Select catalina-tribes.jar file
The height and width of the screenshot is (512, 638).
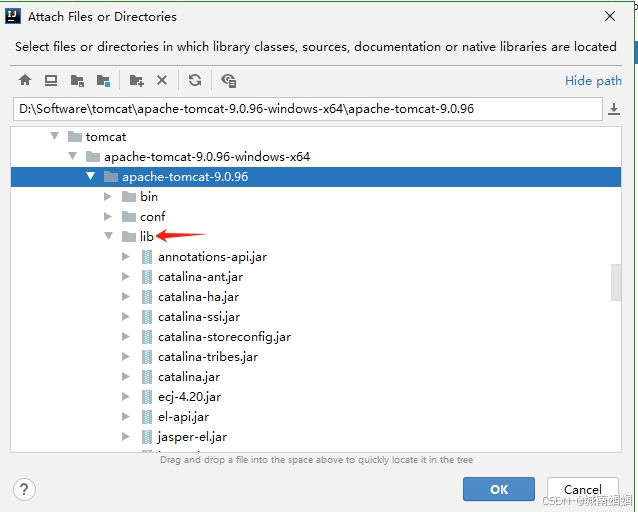(x=316, y=357)
